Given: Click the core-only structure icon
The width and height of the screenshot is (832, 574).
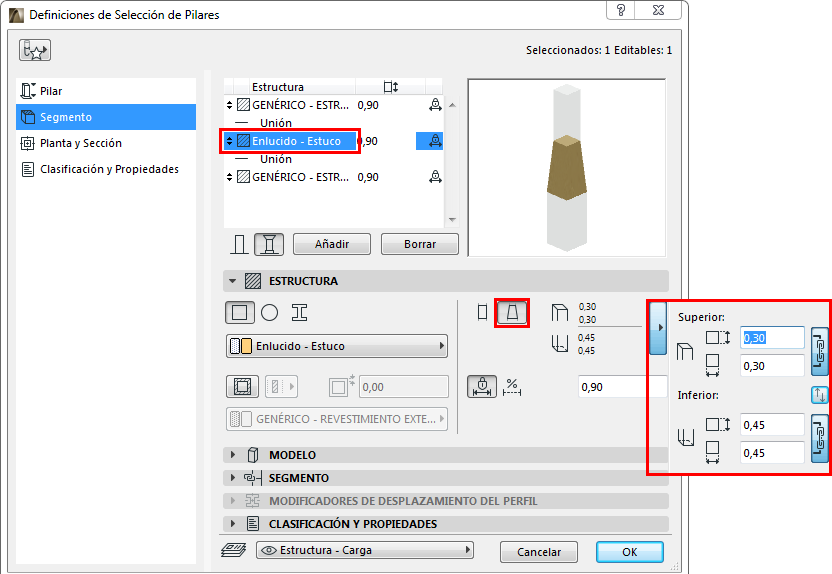Looking at the screenshot, I should coord(242,387).
